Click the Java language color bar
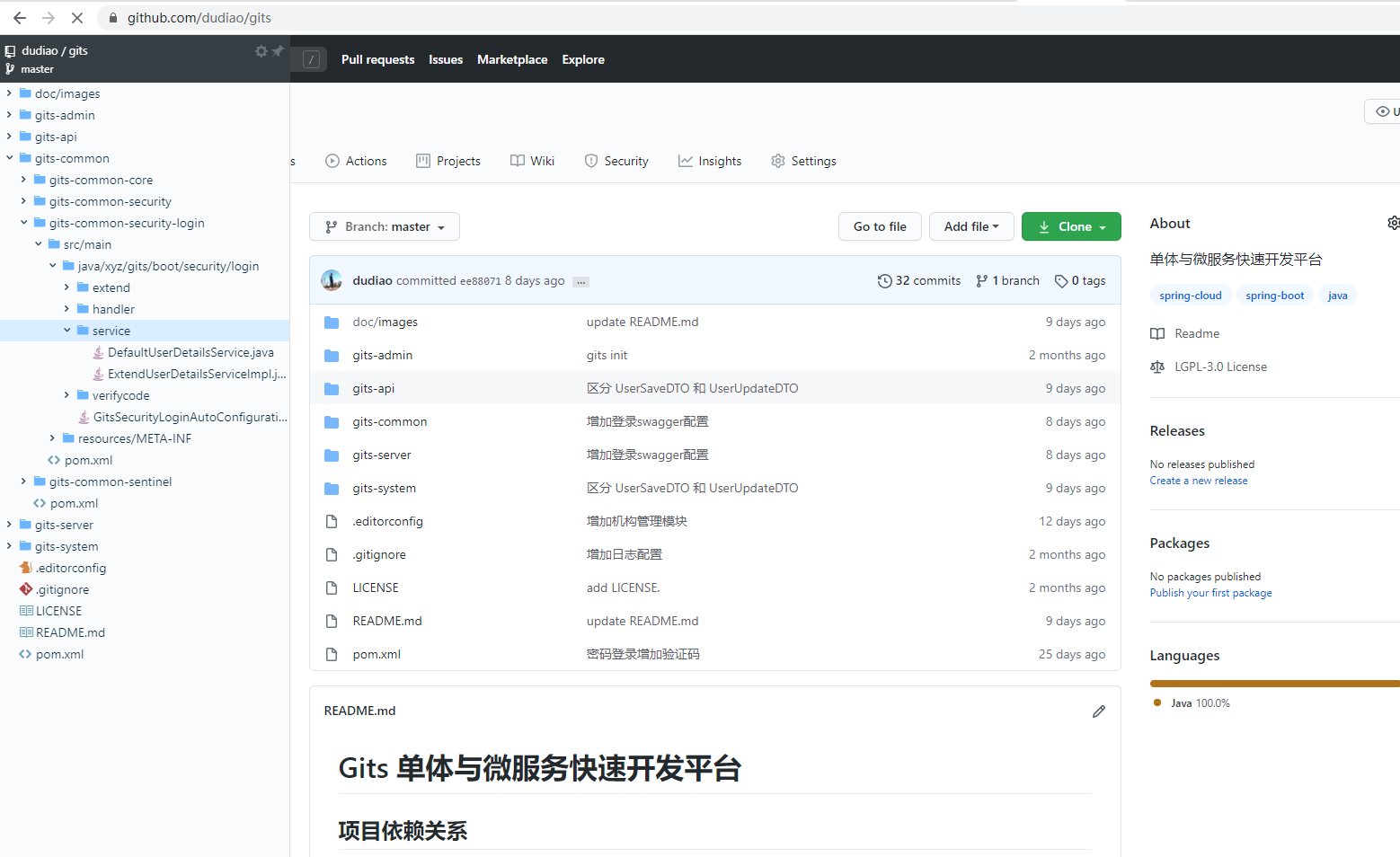 1275,684
